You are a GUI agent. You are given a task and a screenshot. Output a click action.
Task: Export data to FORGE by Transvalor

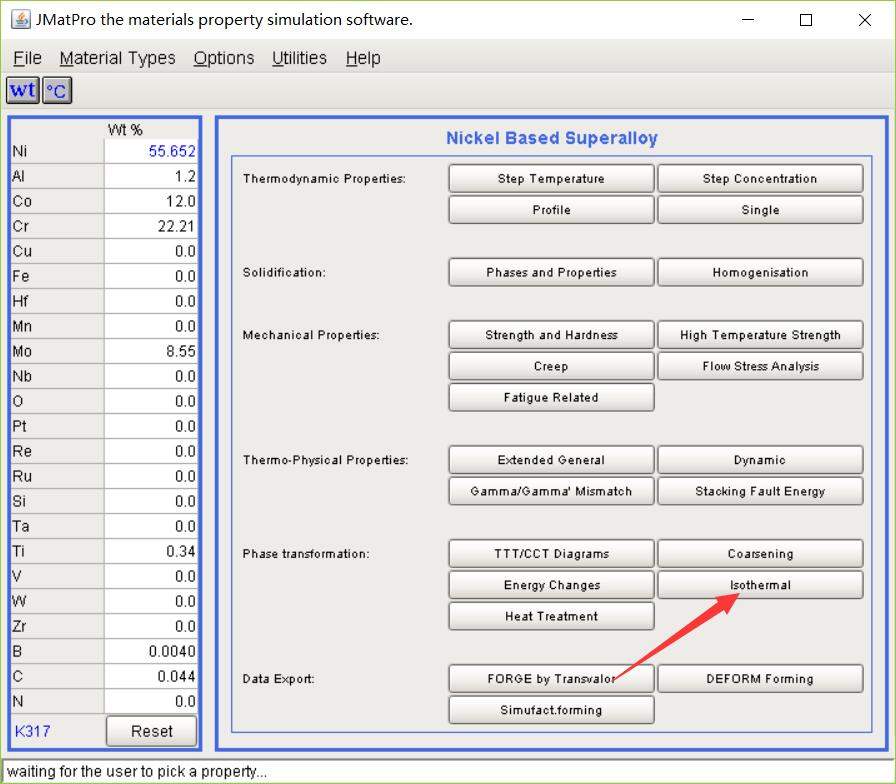point(551,678)
